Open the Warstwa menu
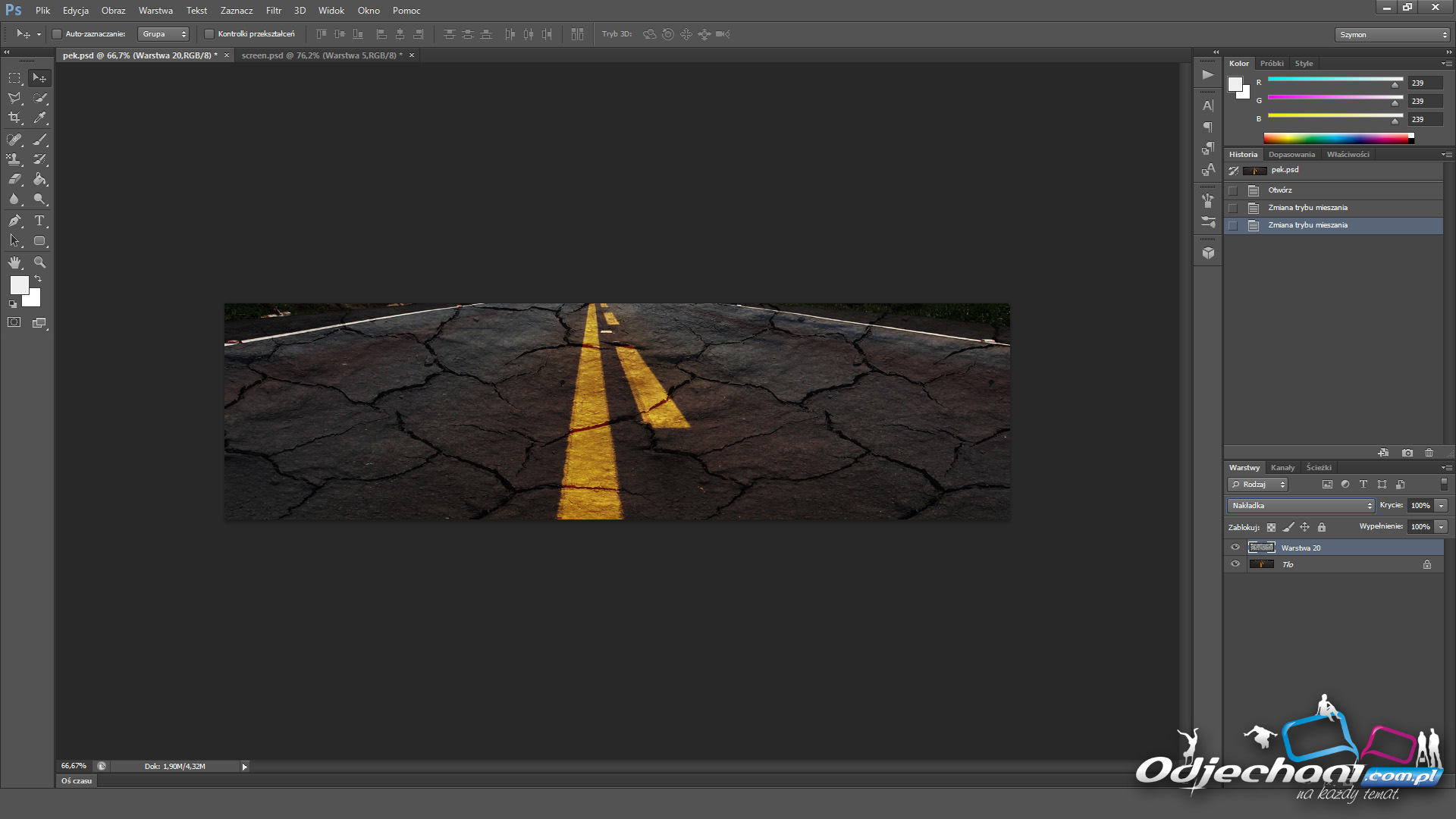Image resolution: width=1456 pixels, height=819 pixels. [155, 11]
